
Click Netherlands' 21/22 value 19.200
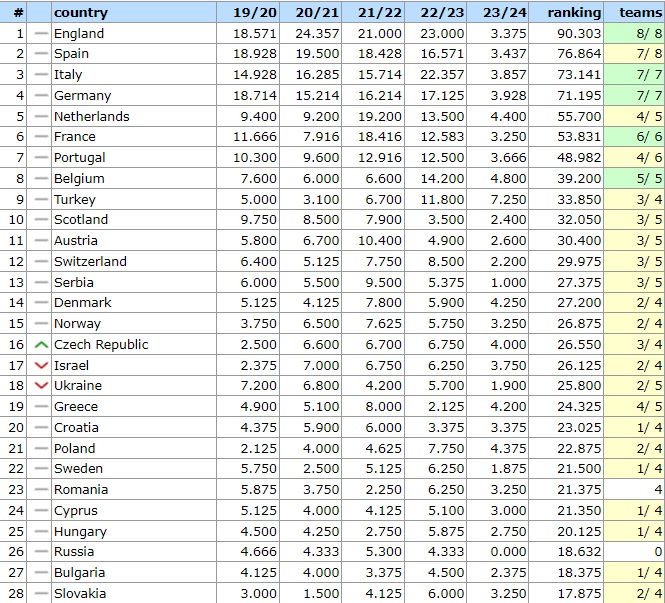(380, 117)
